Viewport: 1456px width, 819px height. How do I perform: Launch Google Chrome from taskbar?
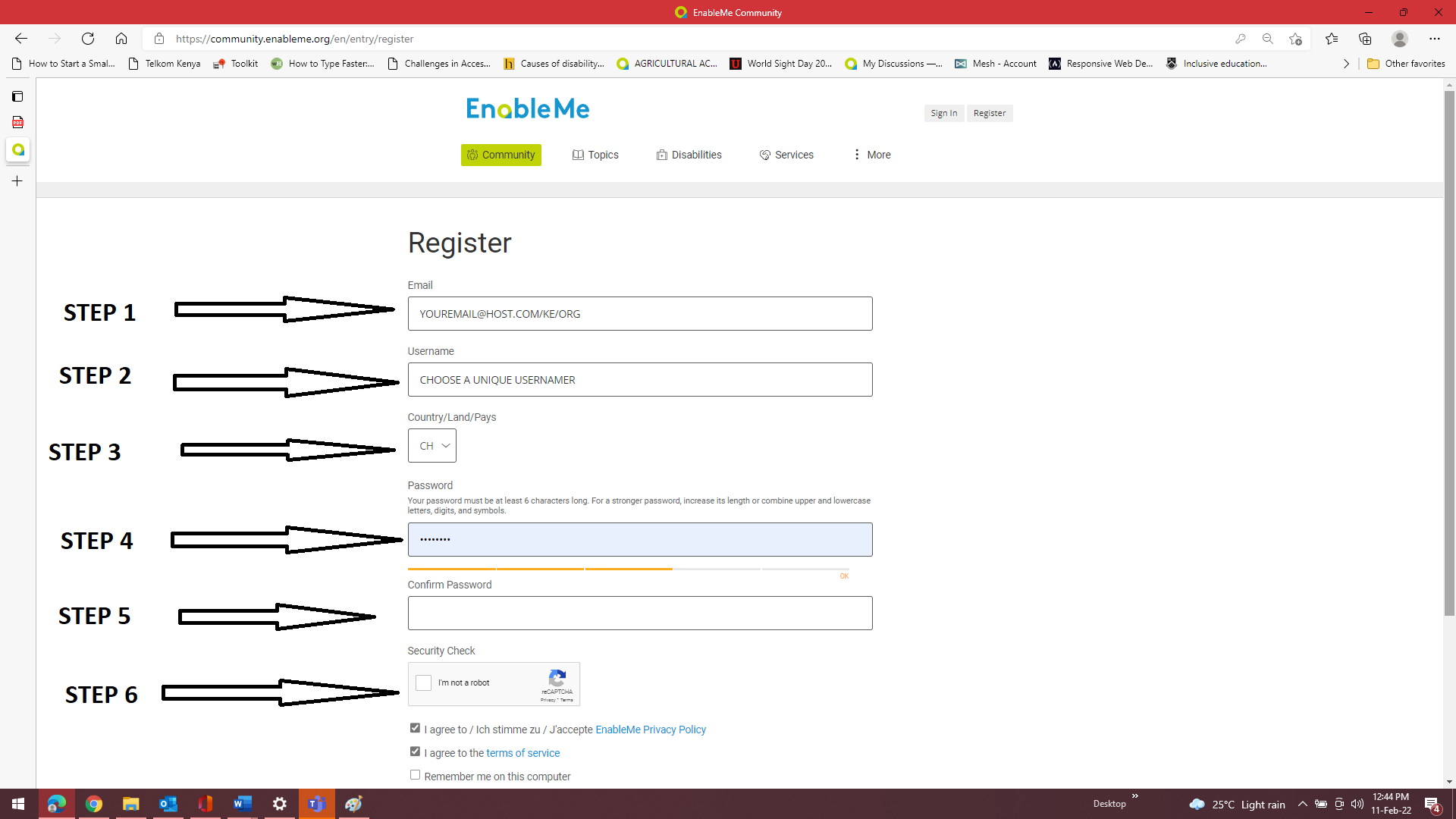pyautogui.click(x=94, y=804)
